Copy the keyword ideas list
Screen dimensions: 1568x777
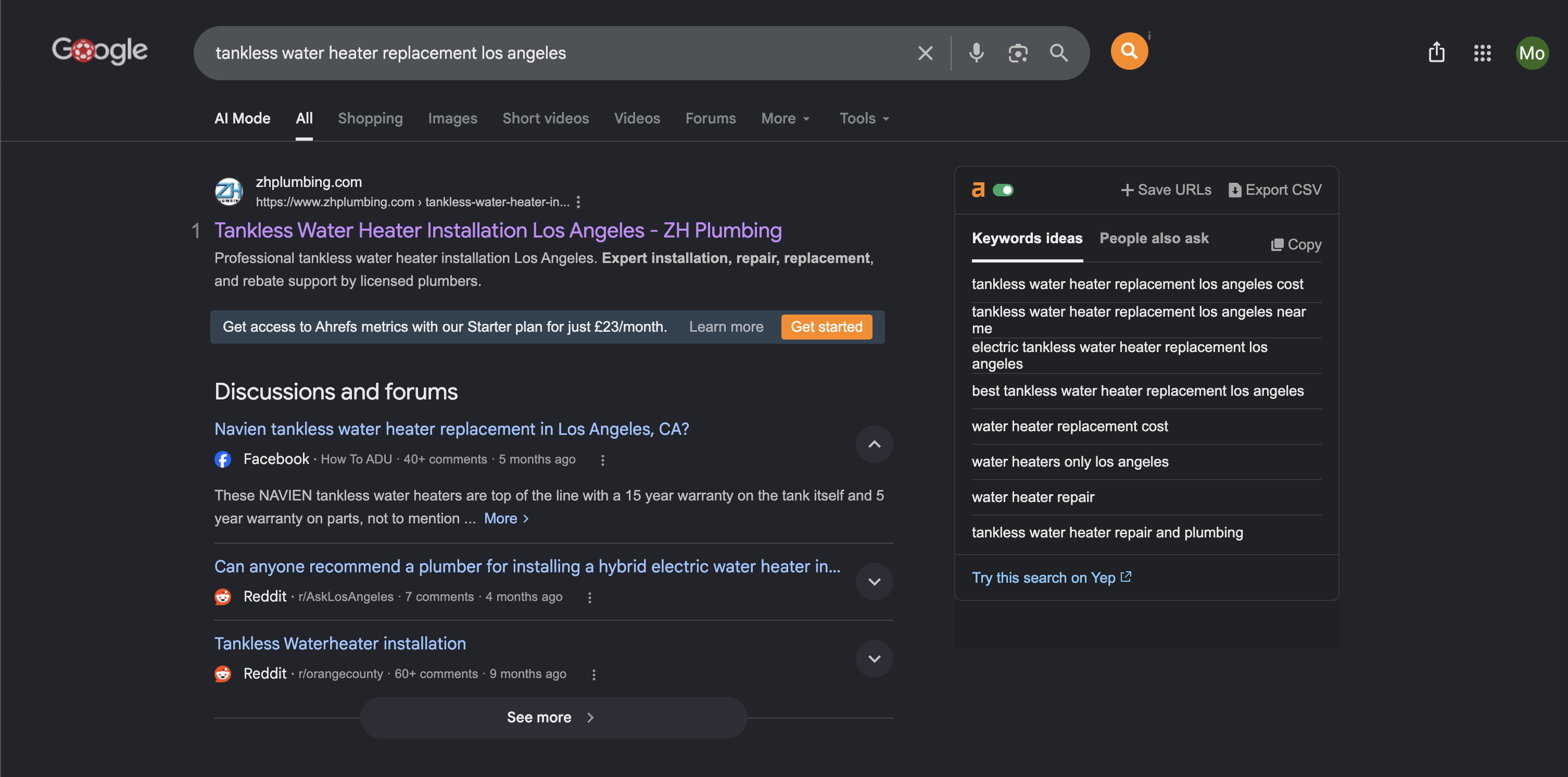coord(1296,245)
